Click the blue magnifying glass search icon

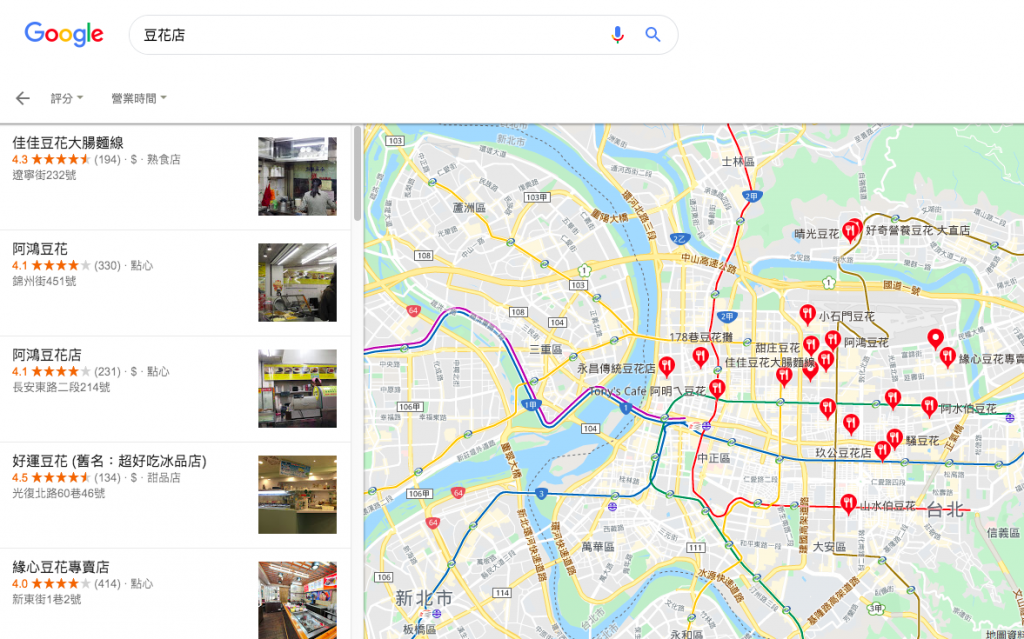(x=653, y=35)
